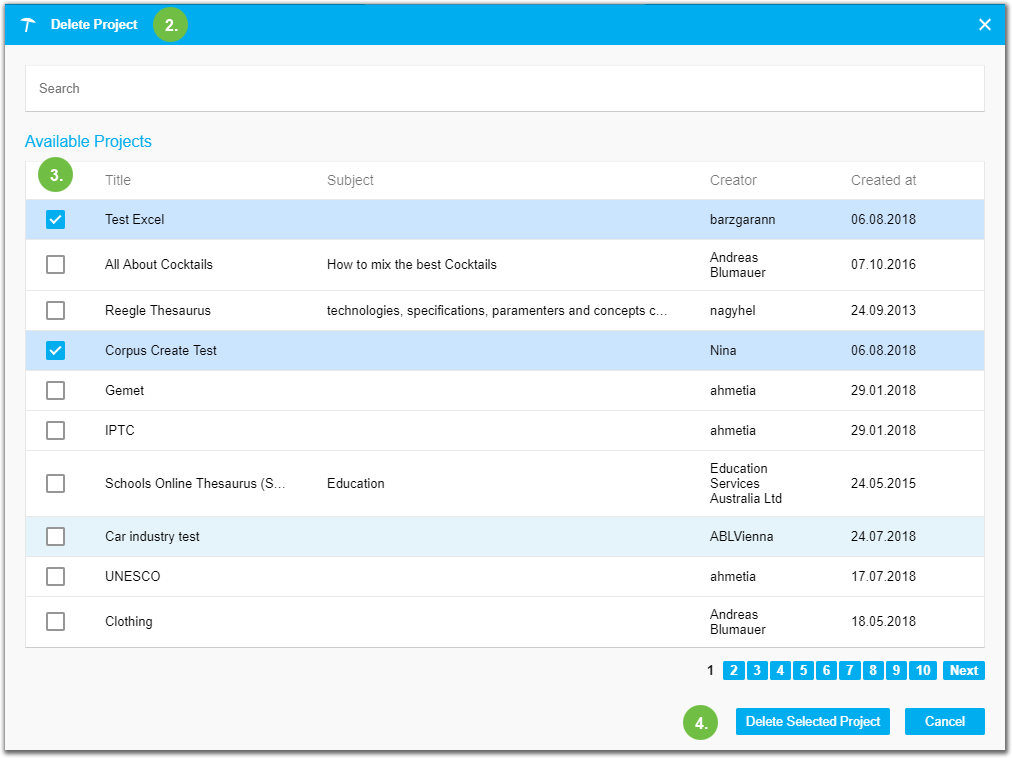Mark the UNESCO project checkbox
This screenshot has height=758, width=1012.
click(x=56, y=576)
